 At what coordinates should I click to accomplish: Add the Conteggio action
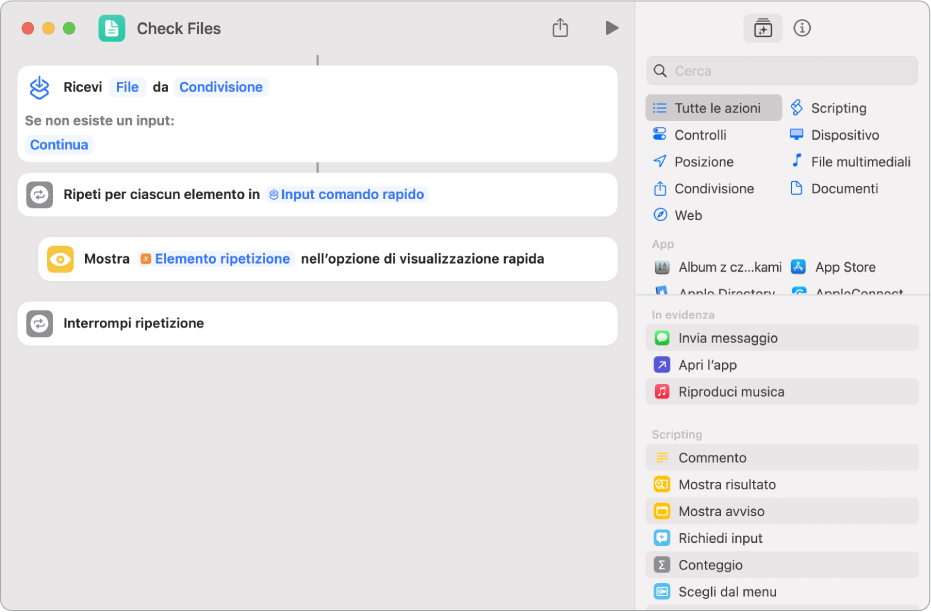click(x=782, y=565)
